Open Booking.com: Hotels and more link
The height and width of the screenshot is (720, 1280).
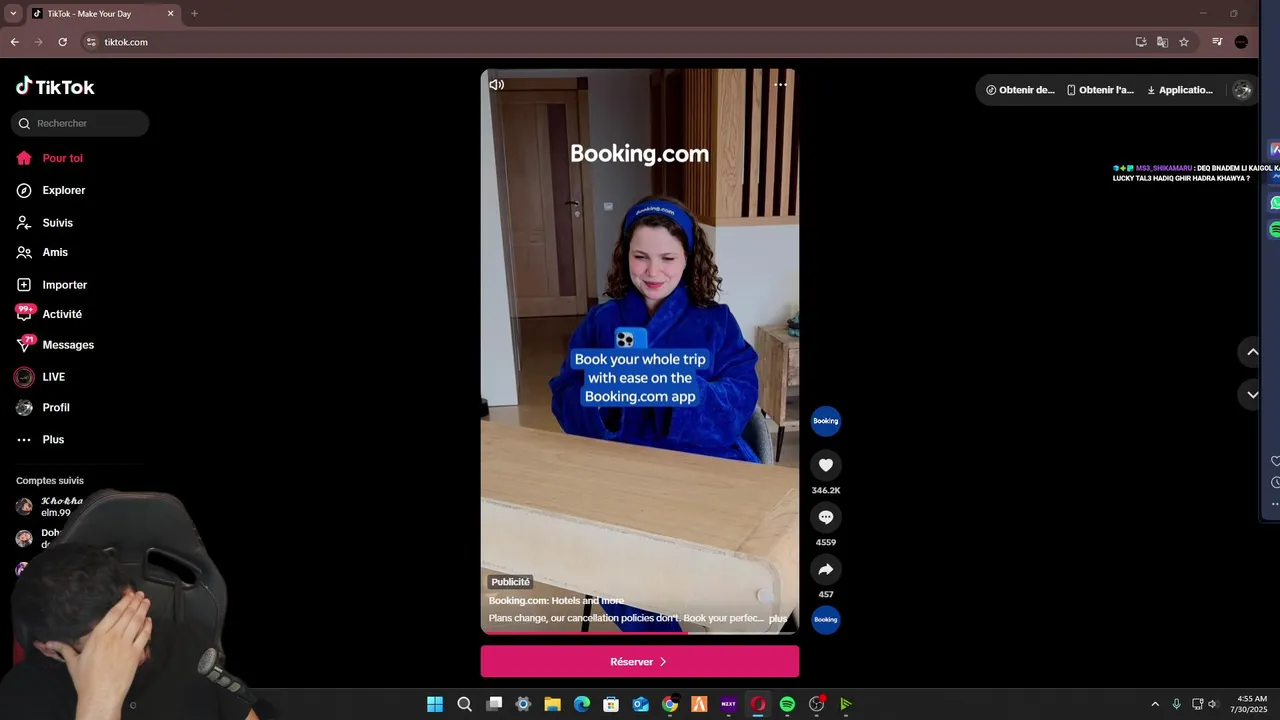[x=556, y=601]
